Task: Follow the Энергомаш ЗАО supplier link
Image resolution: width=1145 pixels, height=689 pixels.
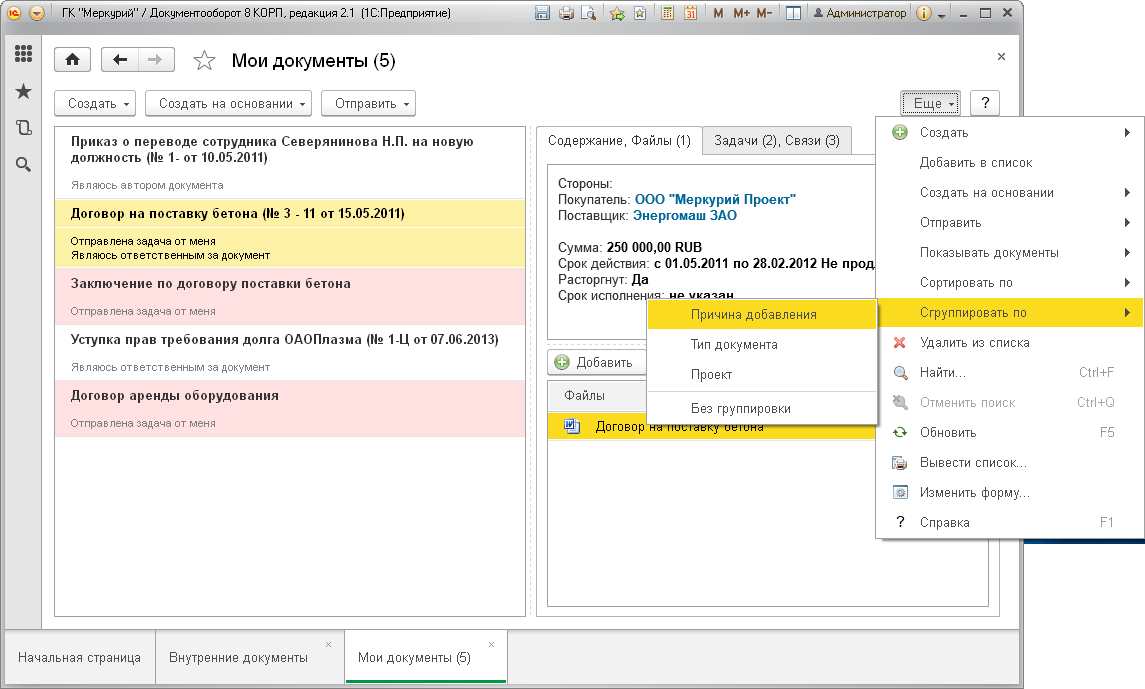Action: [x=684, y=215]
